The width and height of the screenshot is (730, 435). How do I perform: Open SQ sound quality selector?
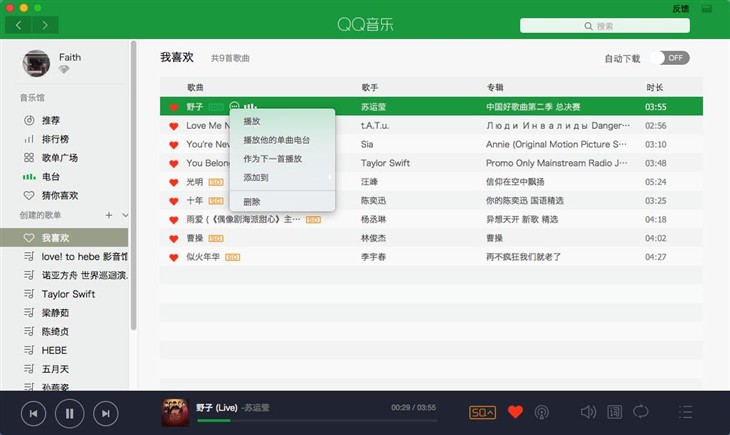(x=482, y=412)
